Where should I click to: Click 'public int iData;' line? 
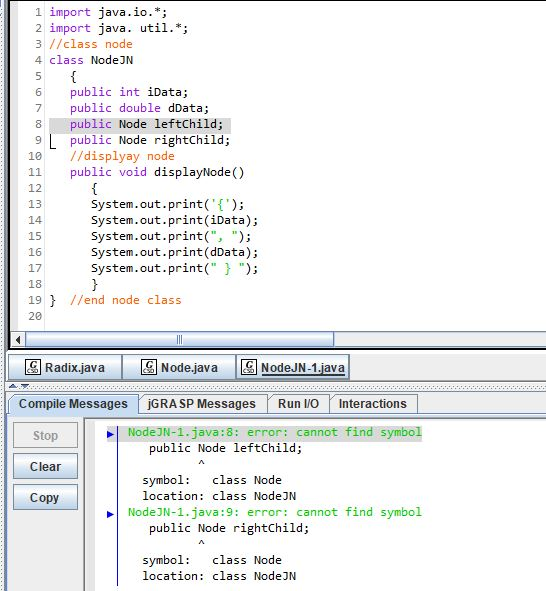coord(128,92)
